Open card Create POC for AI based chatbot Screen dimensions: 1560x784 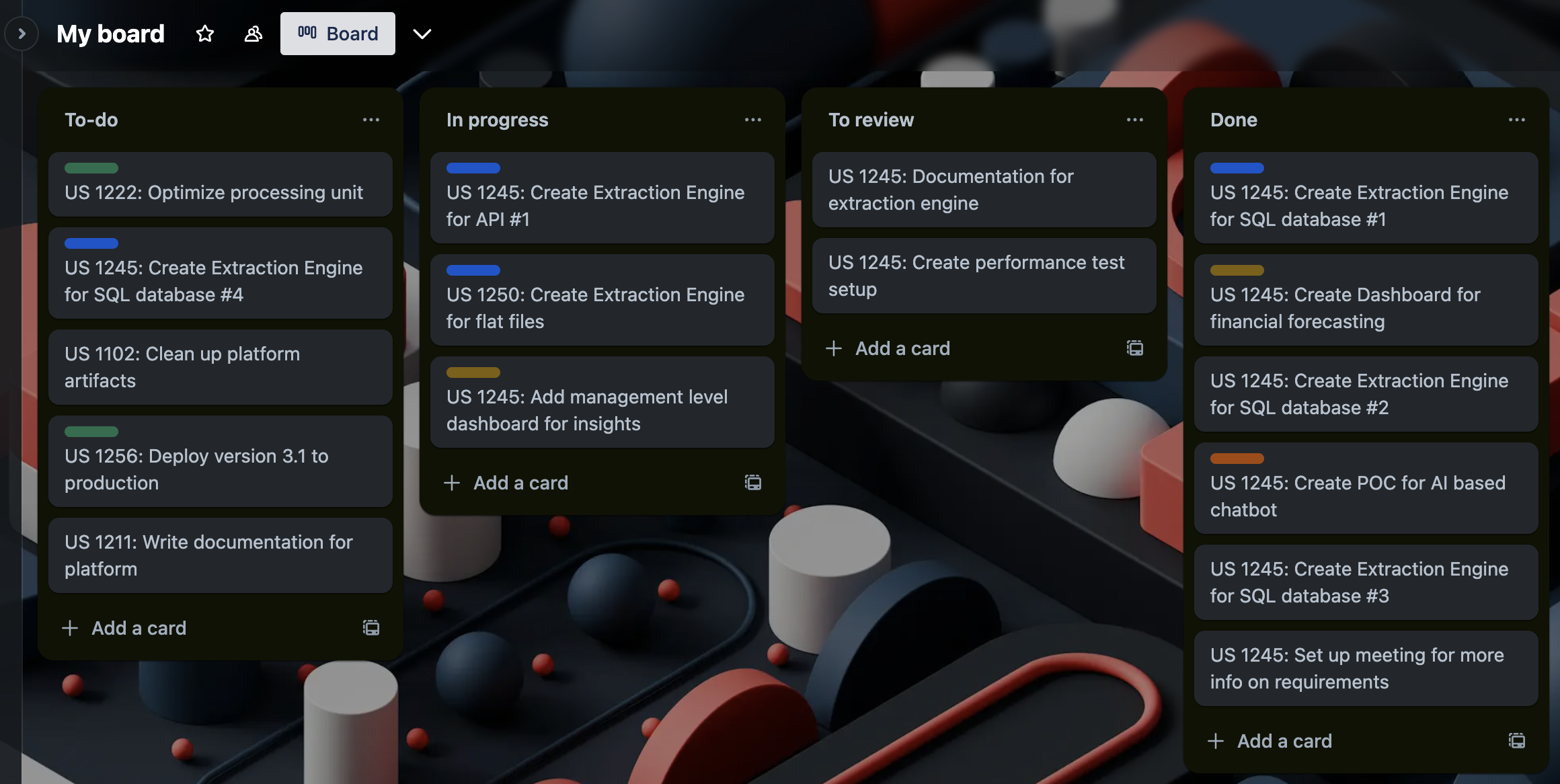(1366, 488)
